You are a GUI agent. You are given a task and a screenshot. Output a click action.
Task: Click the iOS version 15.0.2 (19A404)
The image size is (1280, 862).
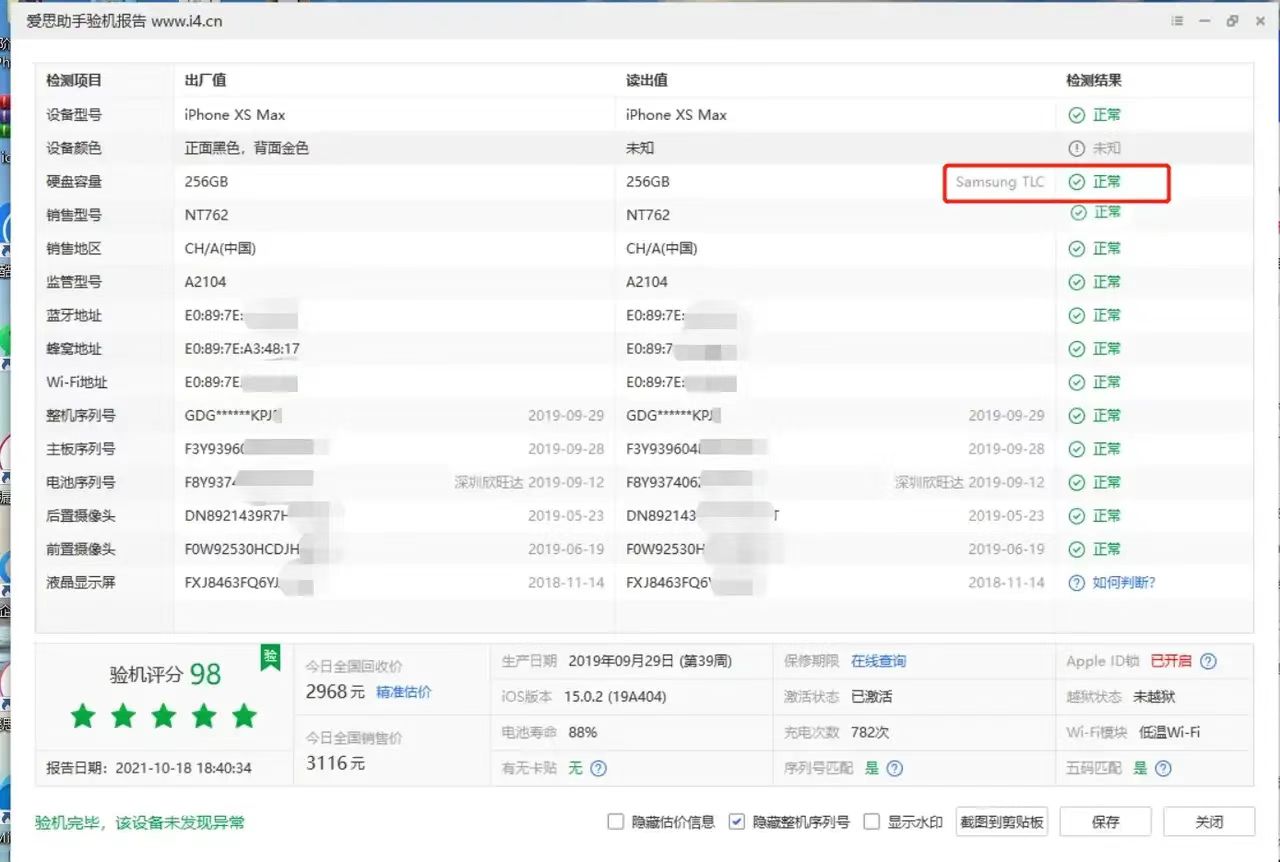tap(615, 697)
